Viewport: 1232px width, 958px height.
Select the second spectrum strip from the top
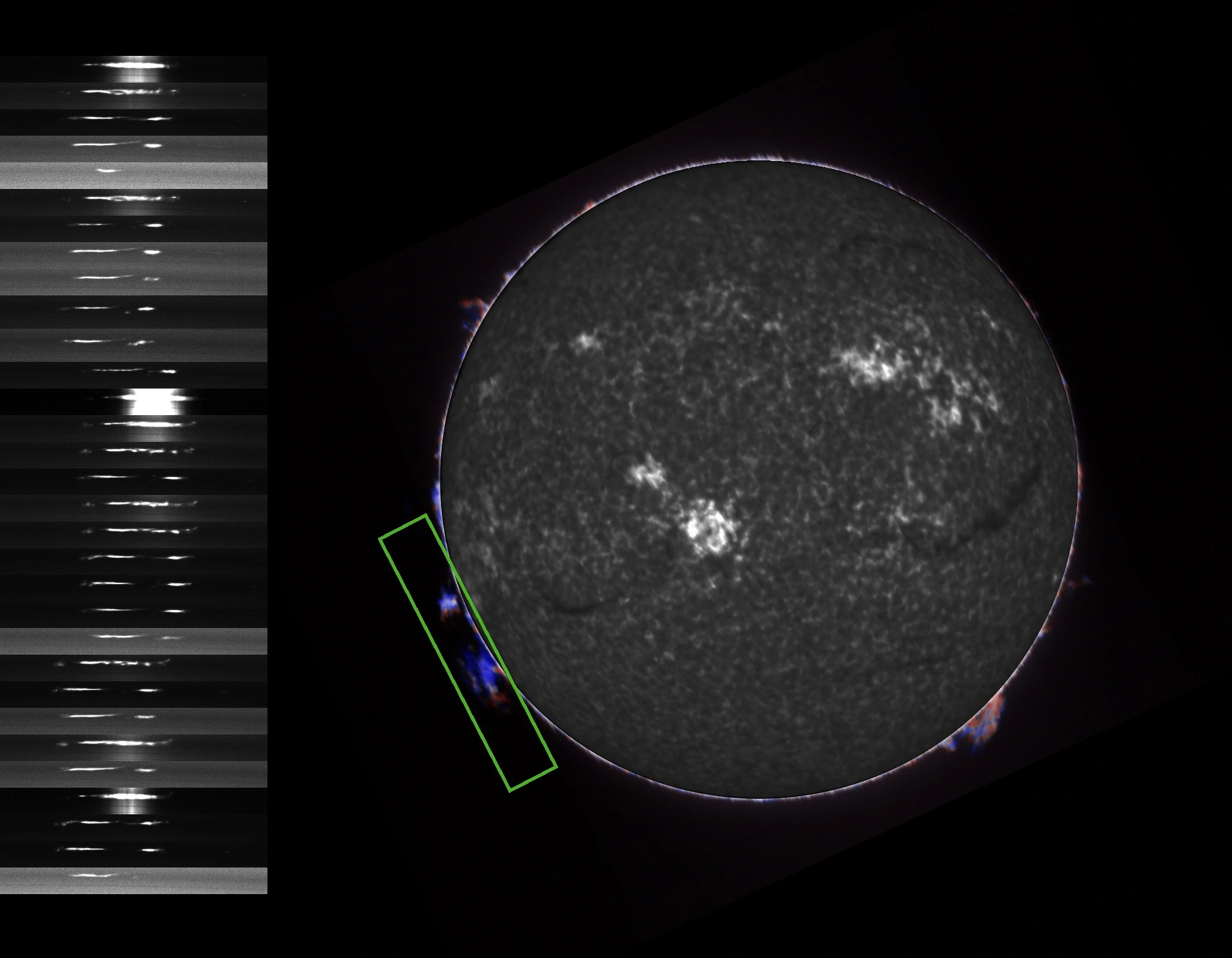tap(133, 95)
